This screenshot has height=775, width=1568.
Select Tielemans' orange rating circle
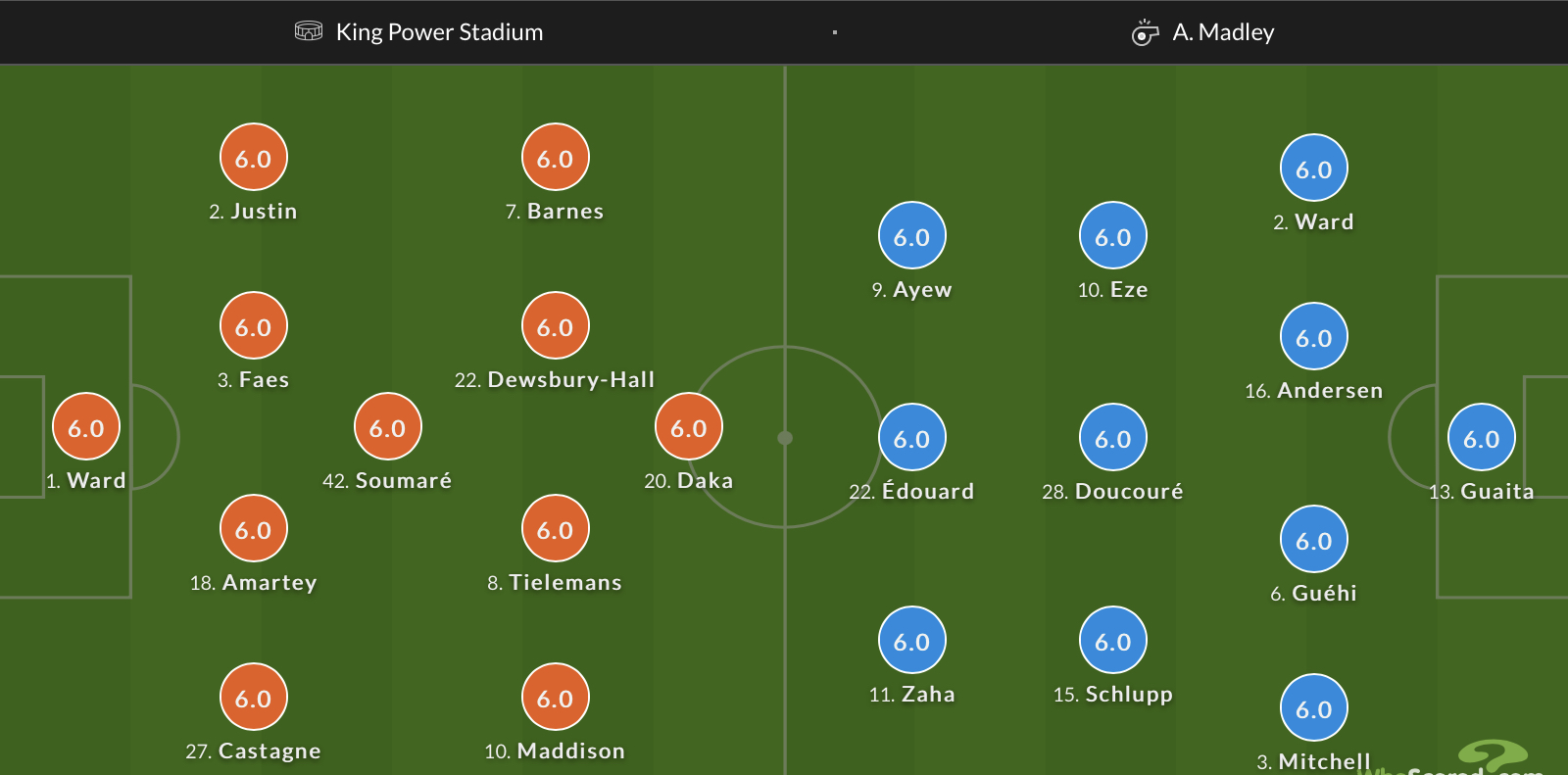tap(556, 529)
